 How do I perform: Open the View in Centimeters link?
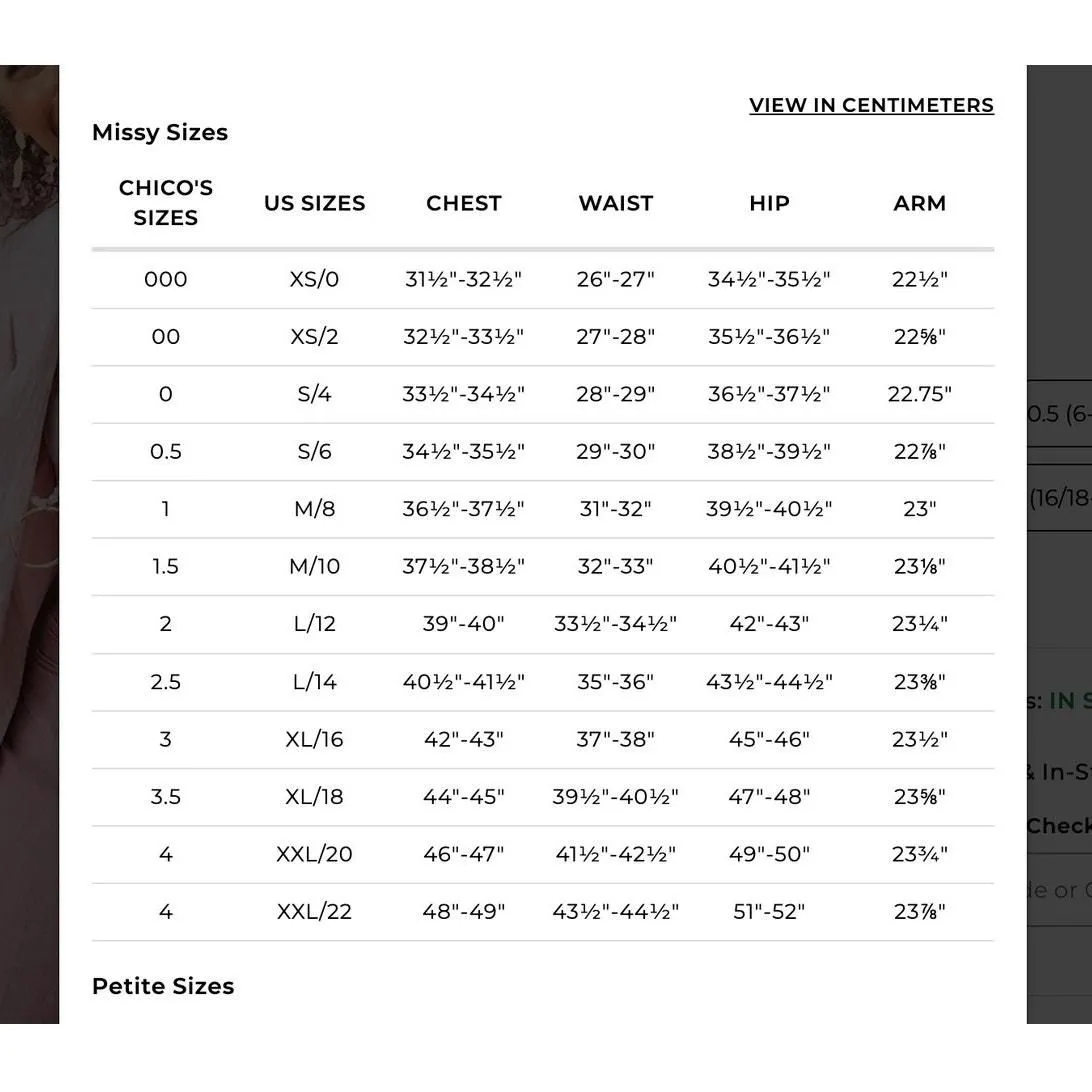(x=871, y=105)
